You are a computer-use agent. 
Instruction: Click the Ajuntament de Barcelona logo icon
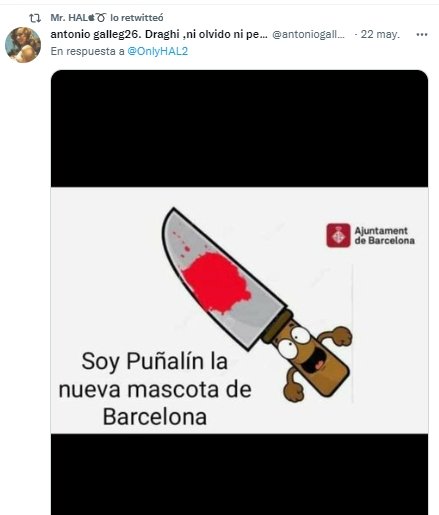[338, 235]
